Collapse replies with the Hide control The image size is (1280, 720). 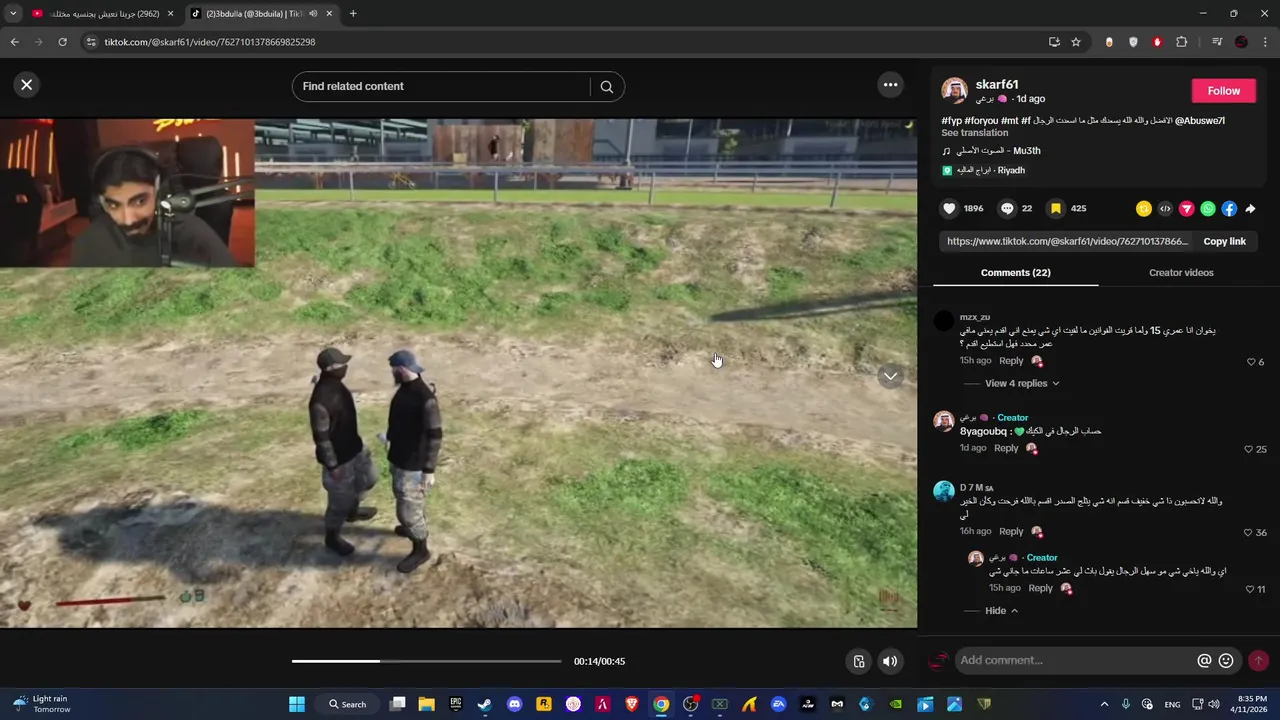[x=1001, y=611]
